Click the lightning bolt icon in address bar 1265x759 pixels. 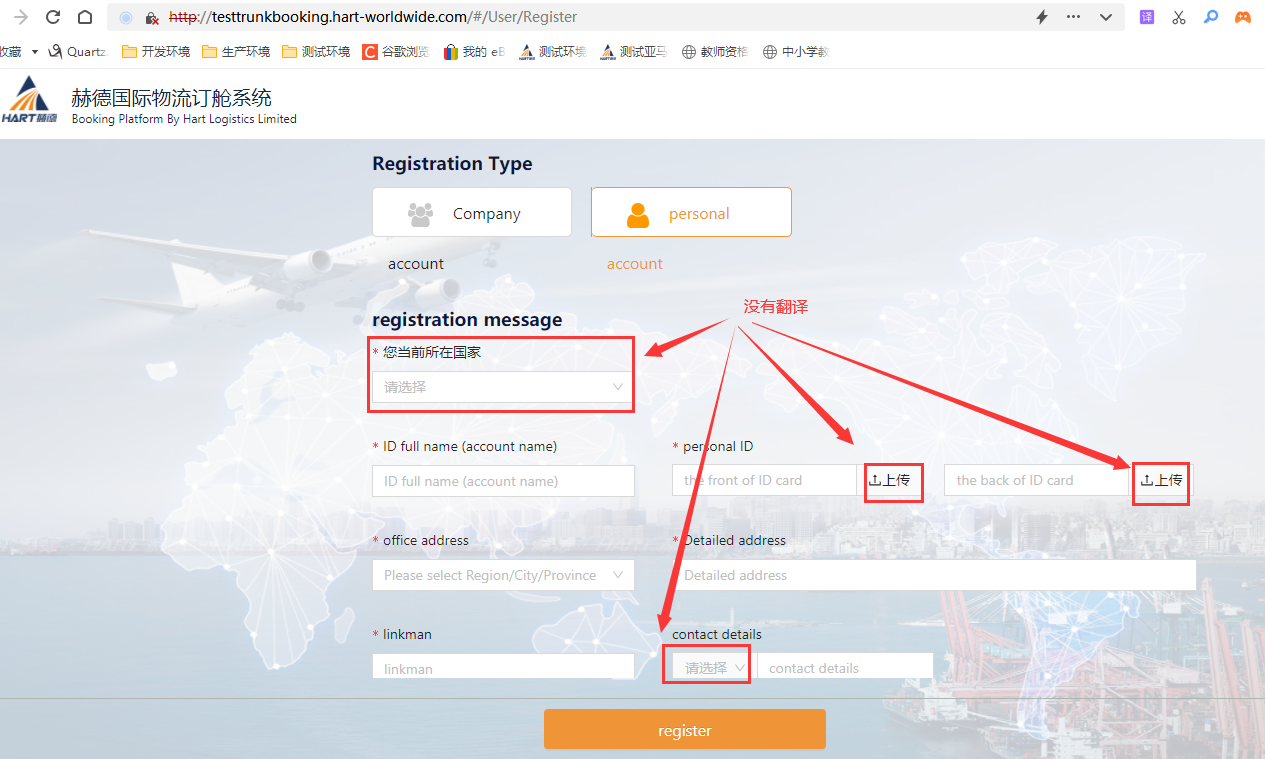coord(1041,17)
